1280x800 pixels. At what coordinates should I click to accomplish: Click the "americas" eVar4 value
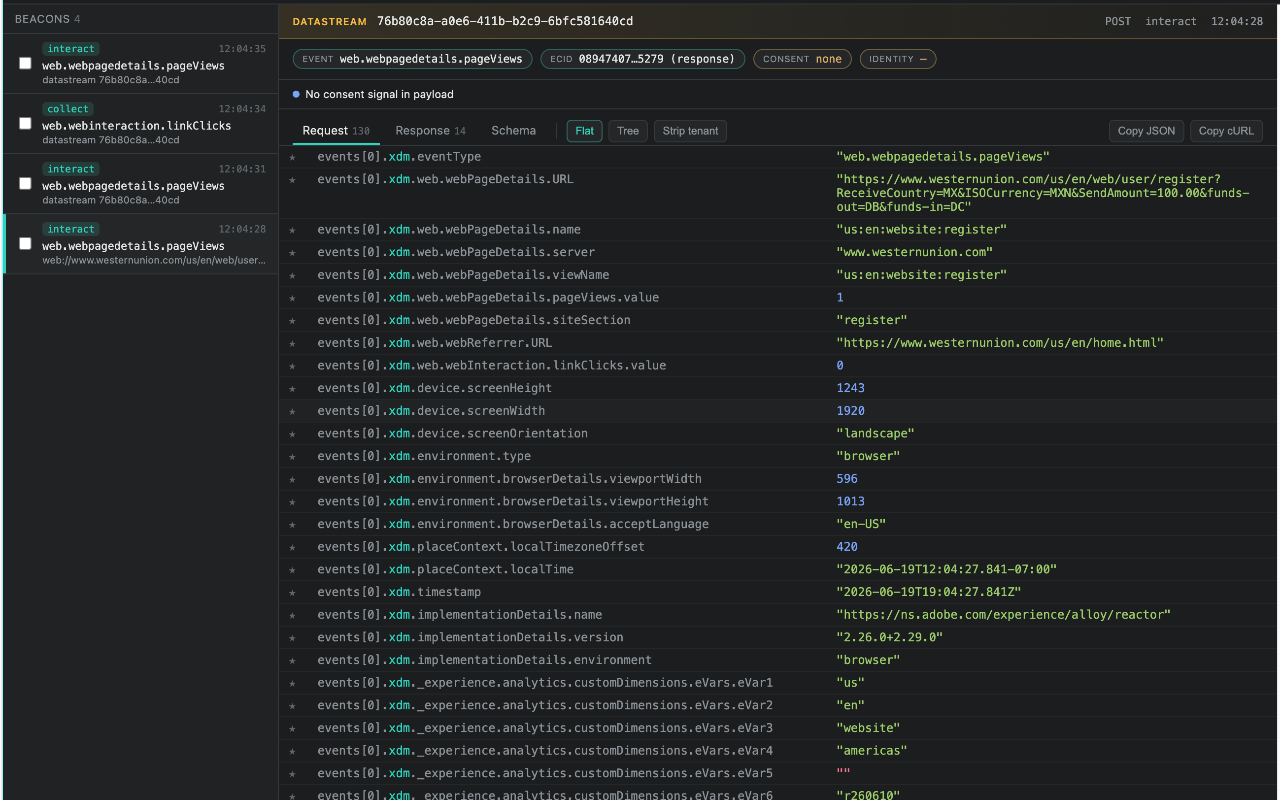pyautogui.click(x=871, y=751)
